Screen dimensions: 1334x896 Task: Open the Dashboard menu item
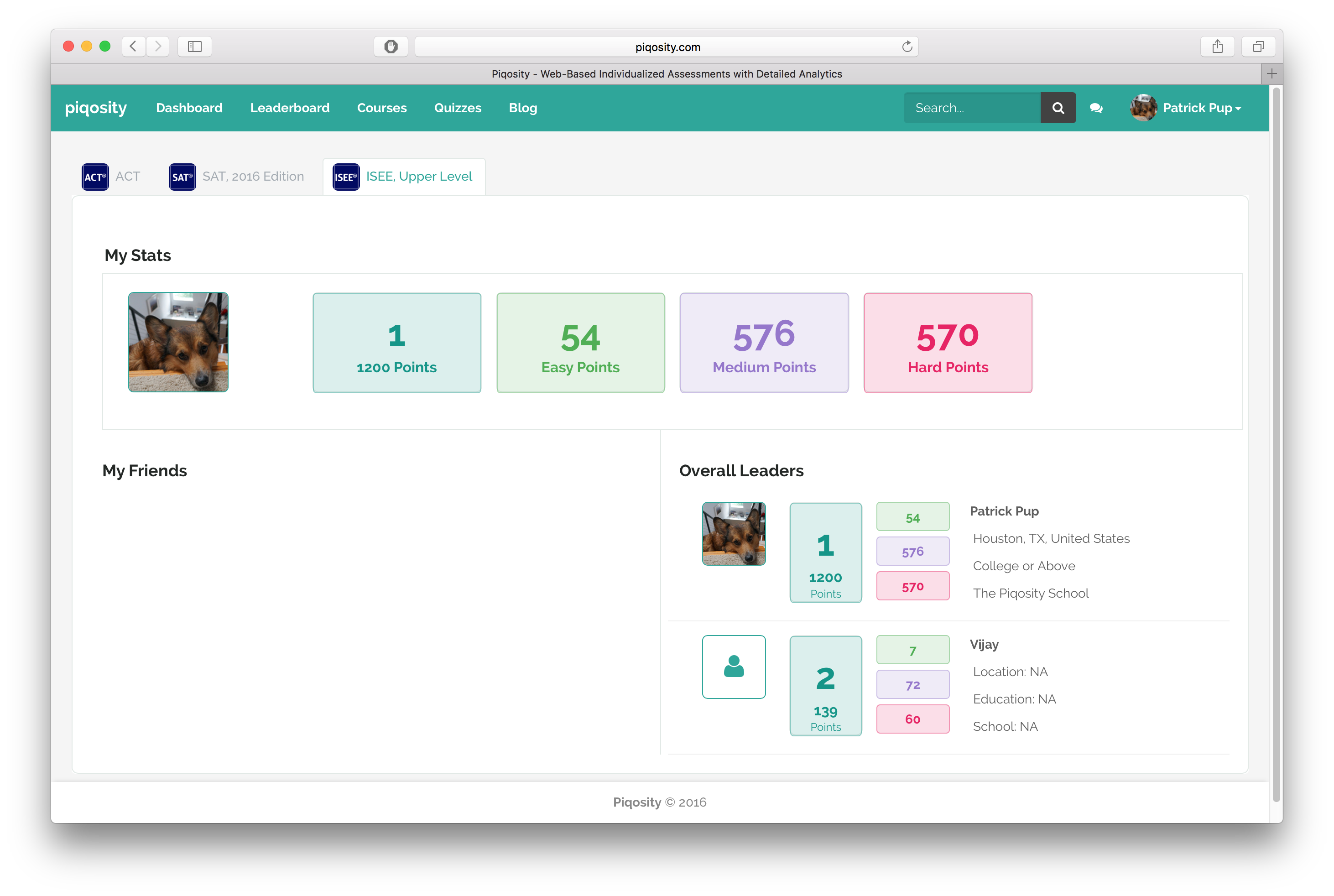coord(189,108)
